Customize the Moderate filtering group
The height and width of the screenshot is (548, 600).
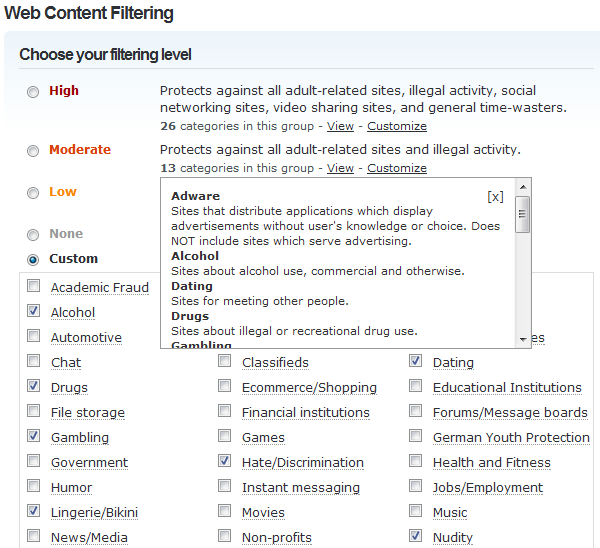(x=397, y=168)
